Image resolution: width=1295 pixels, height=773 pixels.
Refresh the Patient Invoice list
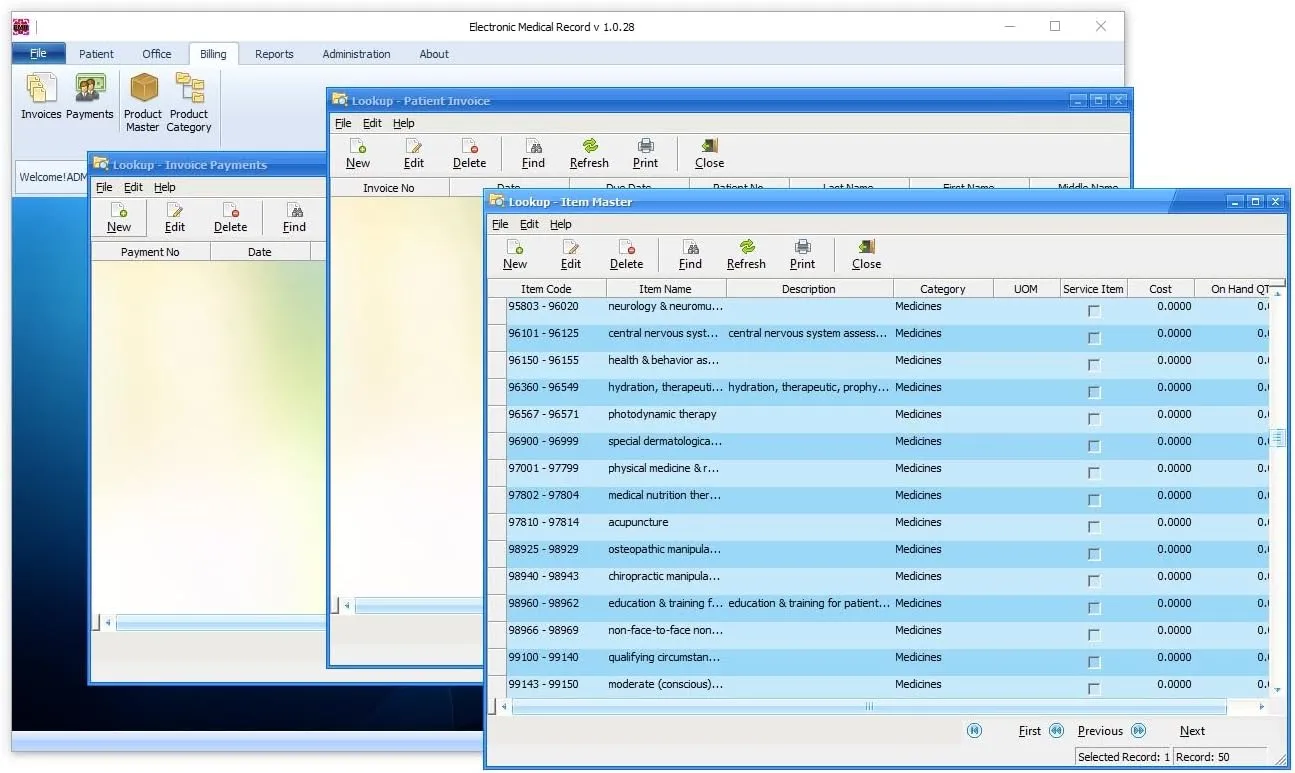pos(589,152)
